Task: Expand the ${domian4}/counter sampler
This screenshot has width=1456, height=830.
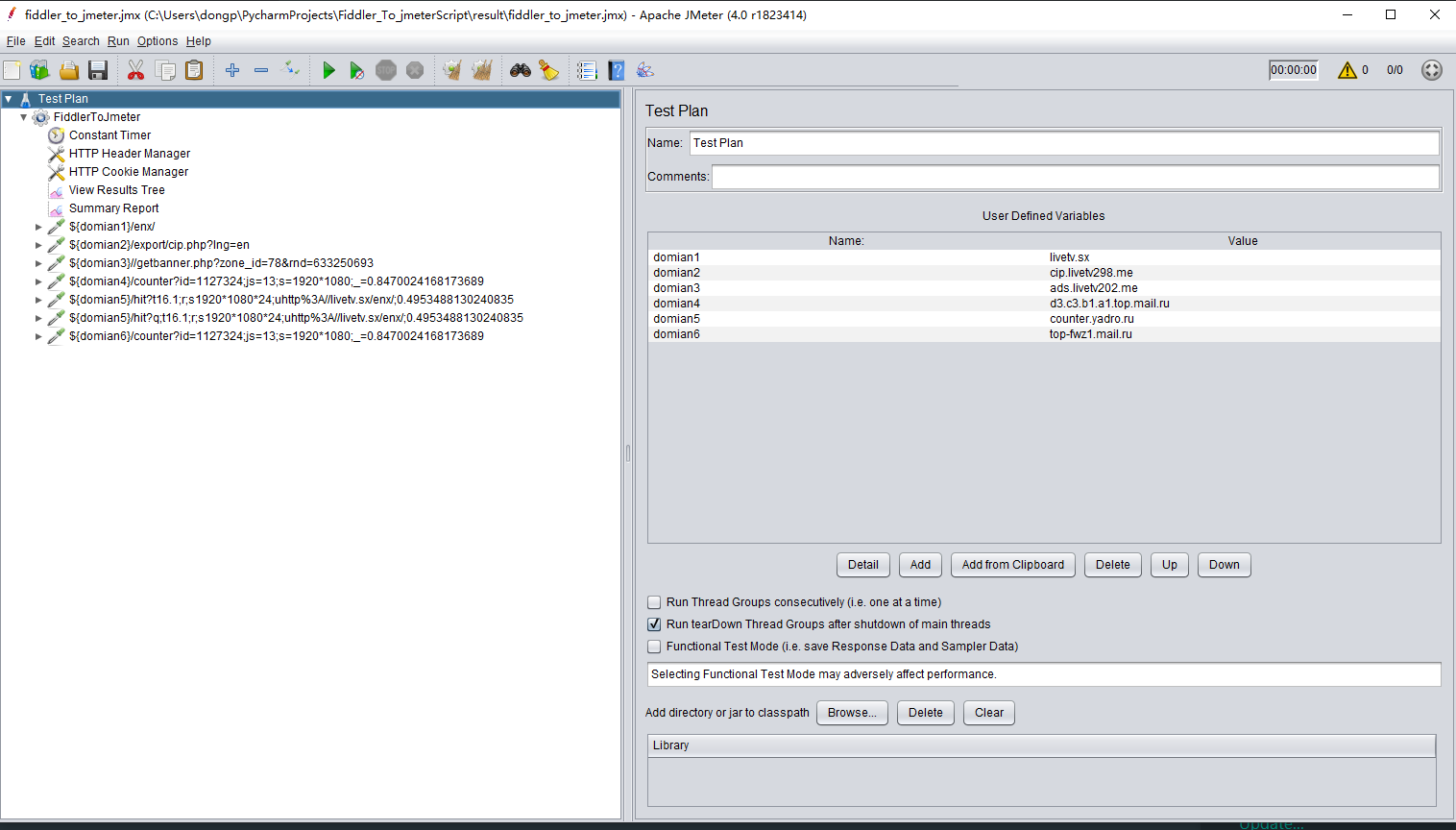Action: (x=38, y=281)
